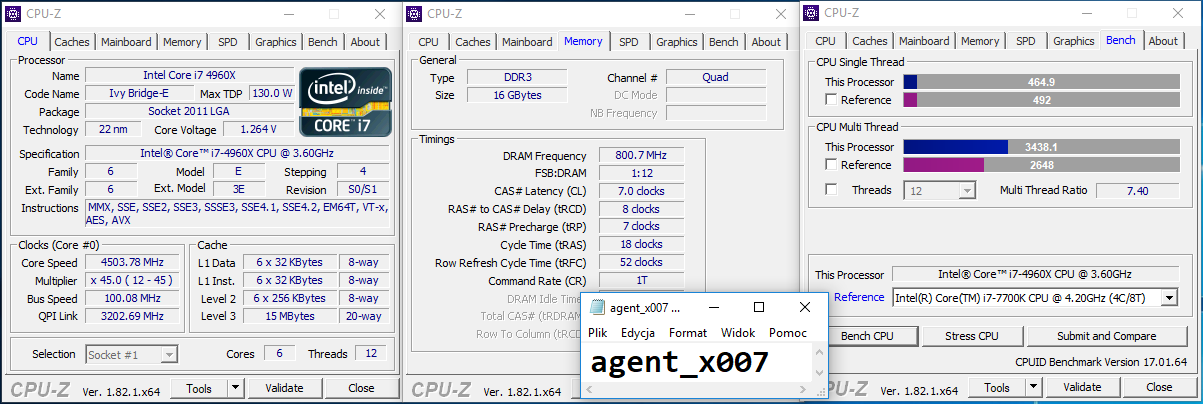The height and width of the screenshot is (404, 1203).
Task: Switch to Mainboard tab in CPU window
Action: [x=126, y=42]
